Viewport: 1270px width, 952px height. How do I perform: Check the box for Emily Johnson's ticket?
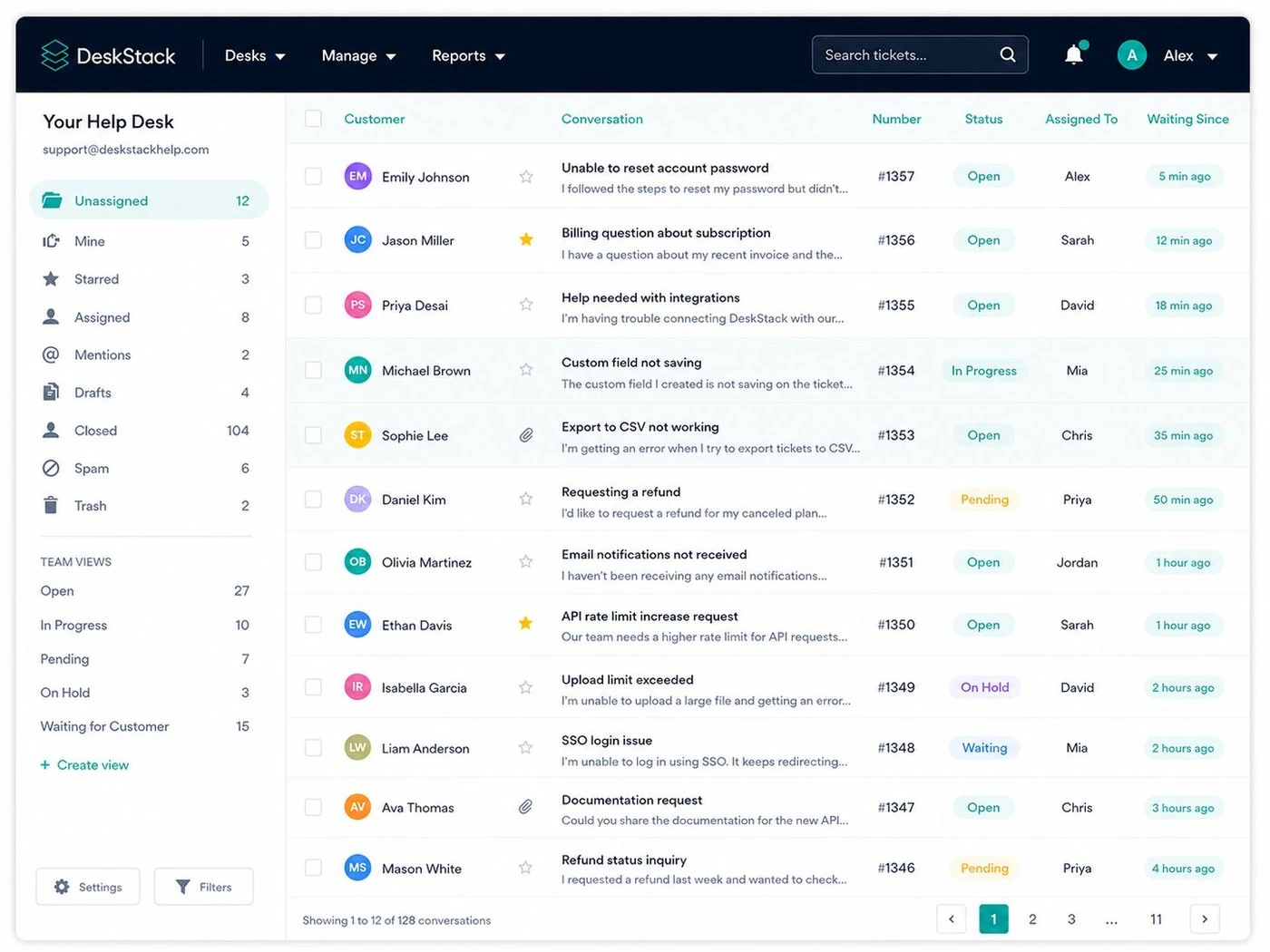point(313,176)
